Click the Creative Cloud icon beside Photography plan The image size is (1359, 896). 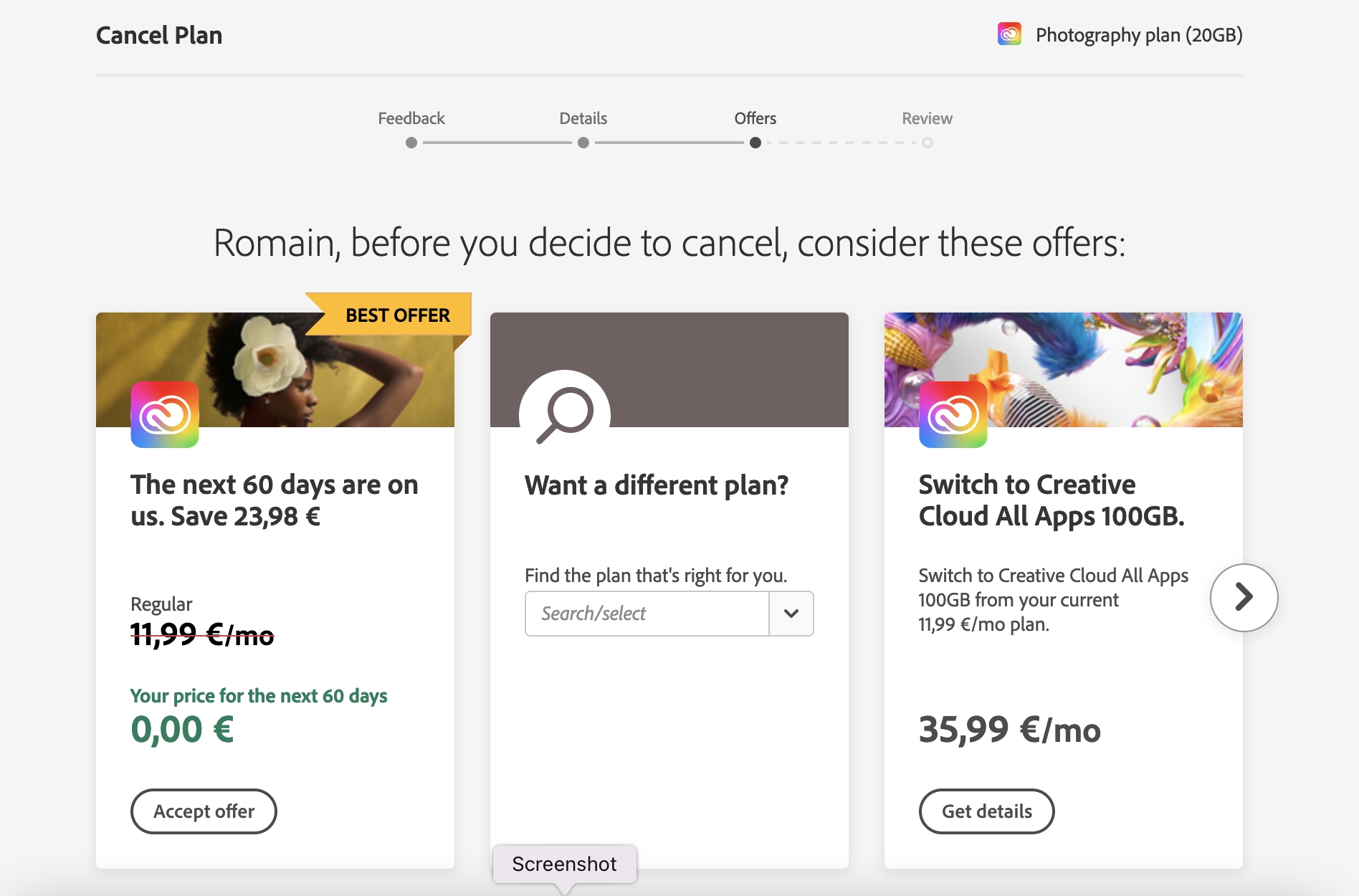[1009, 34]
